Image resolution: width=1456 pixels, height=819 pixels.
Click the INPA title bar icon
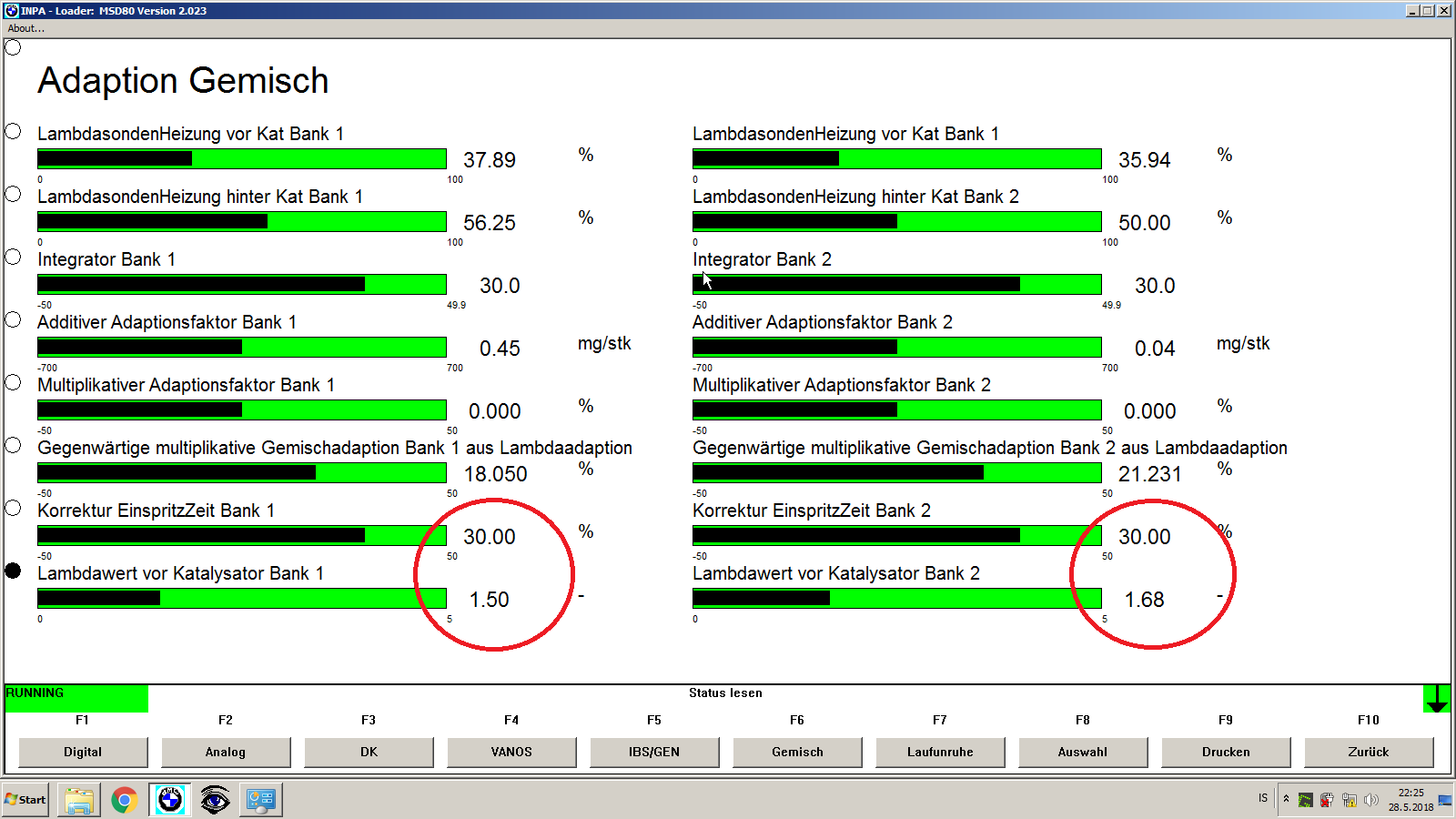(12, 10)
